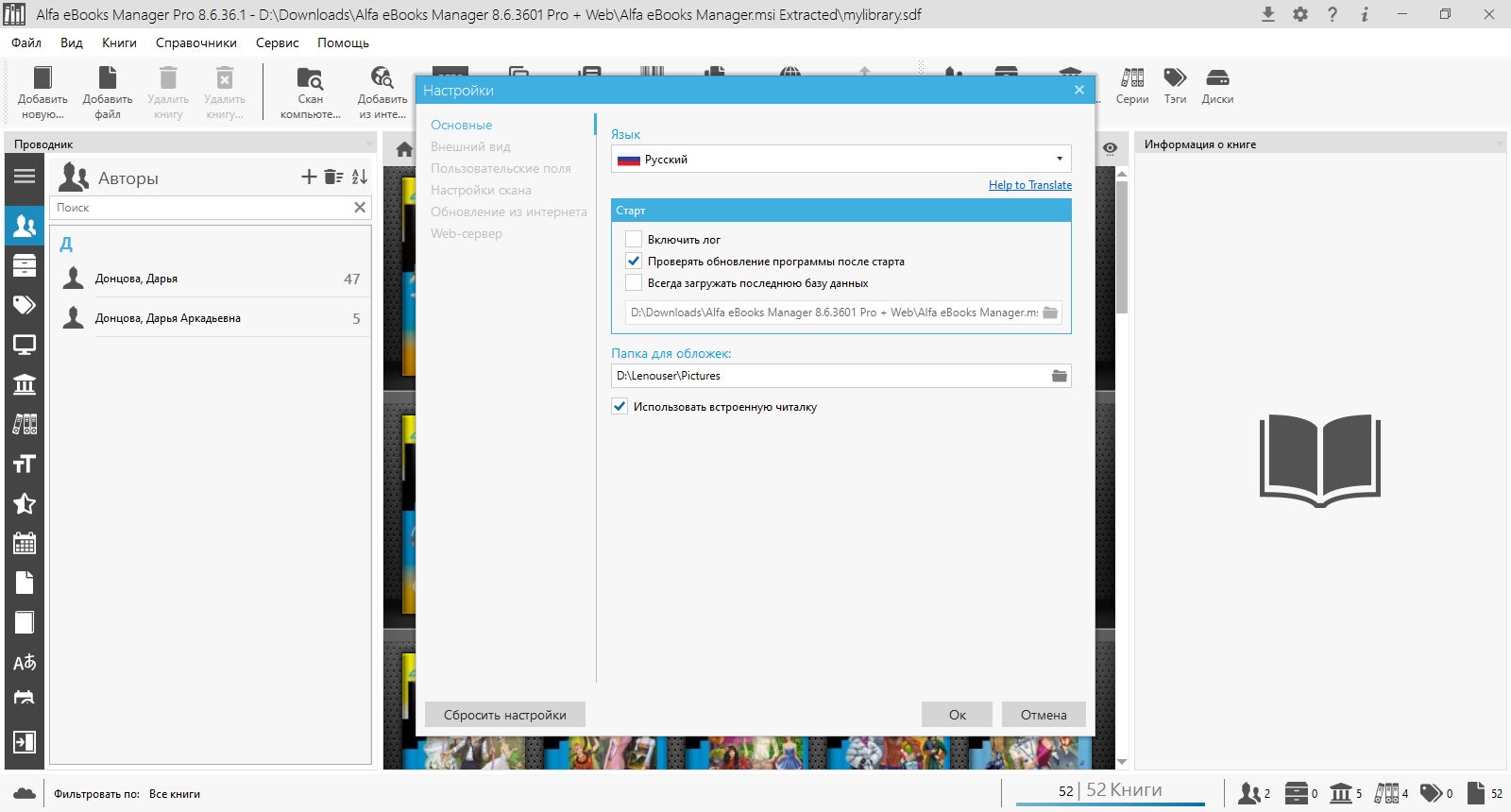Select author Донцова, Дарья with 47 books
This screenshot has width=1511, height=812.
tap(210, 279)
